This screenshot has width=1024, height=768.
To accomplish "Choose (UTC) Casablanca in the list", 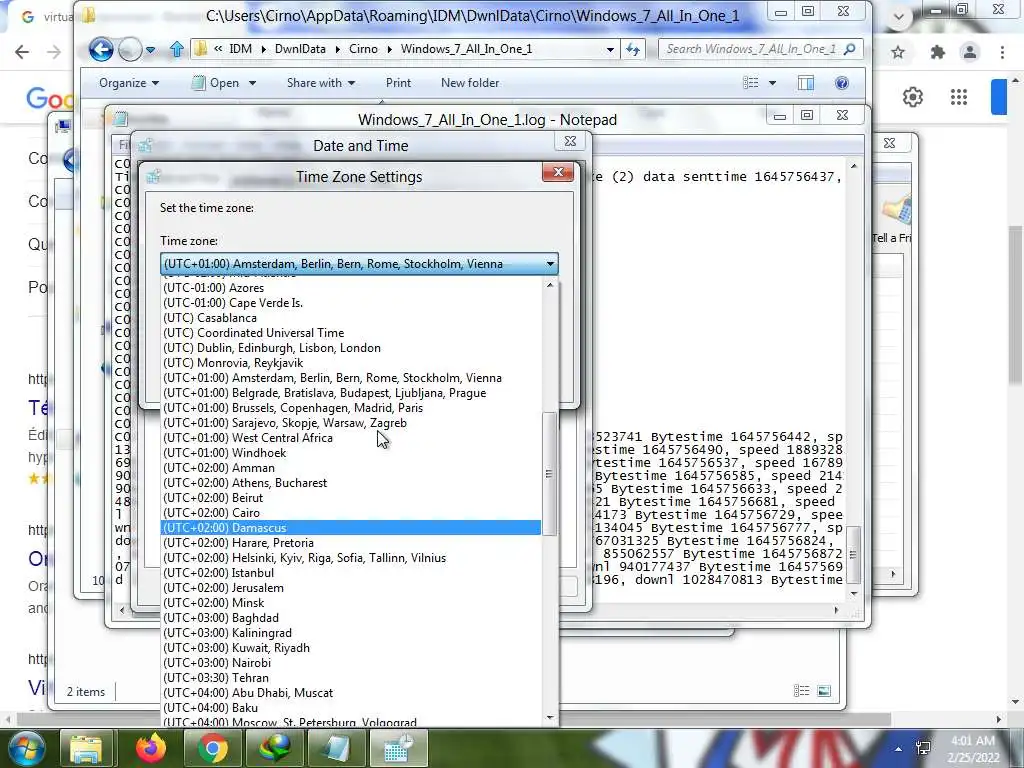I will (x=351, y=318).
